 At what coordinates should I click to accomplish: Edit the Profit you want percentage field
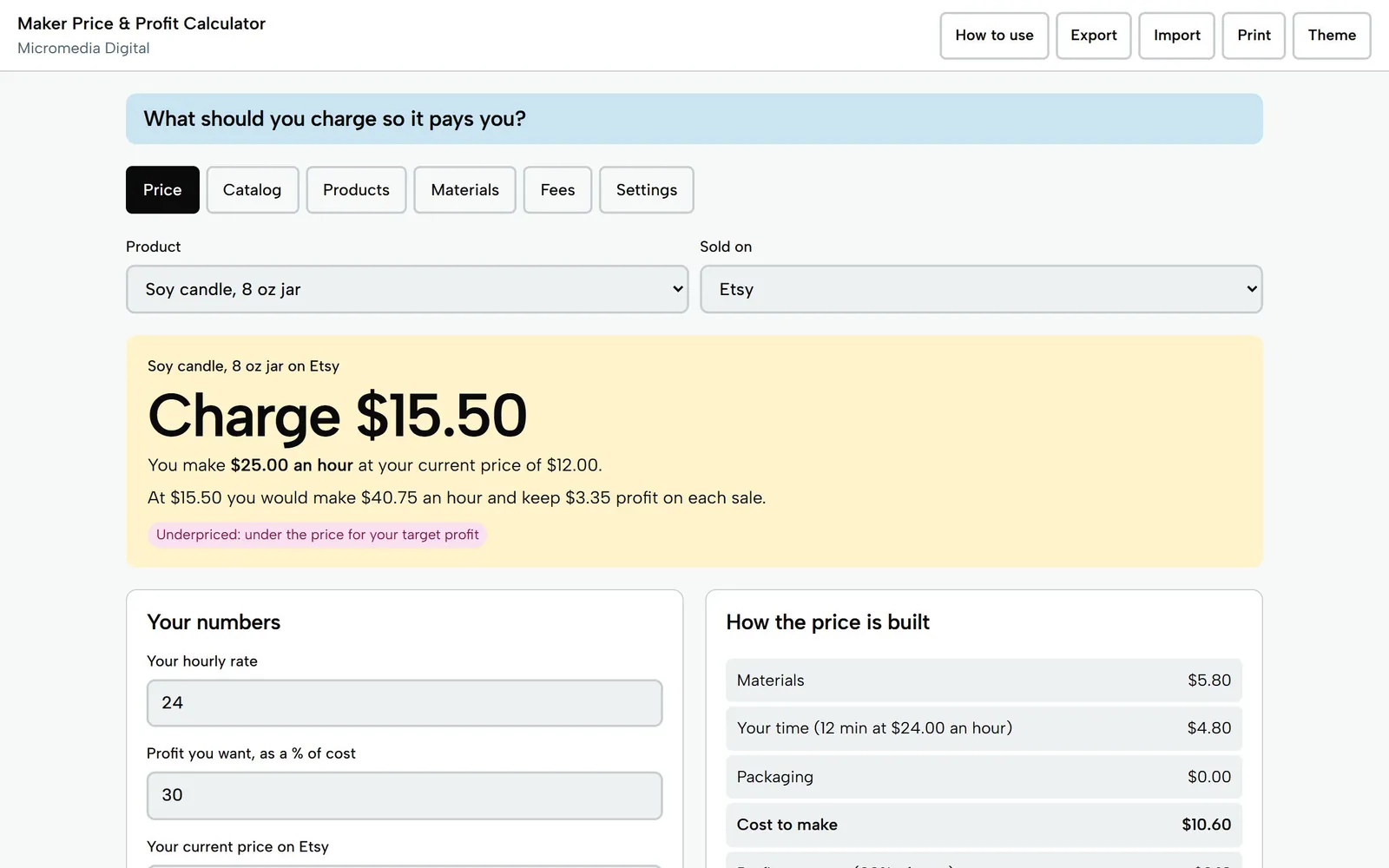[x=405, y=795]
